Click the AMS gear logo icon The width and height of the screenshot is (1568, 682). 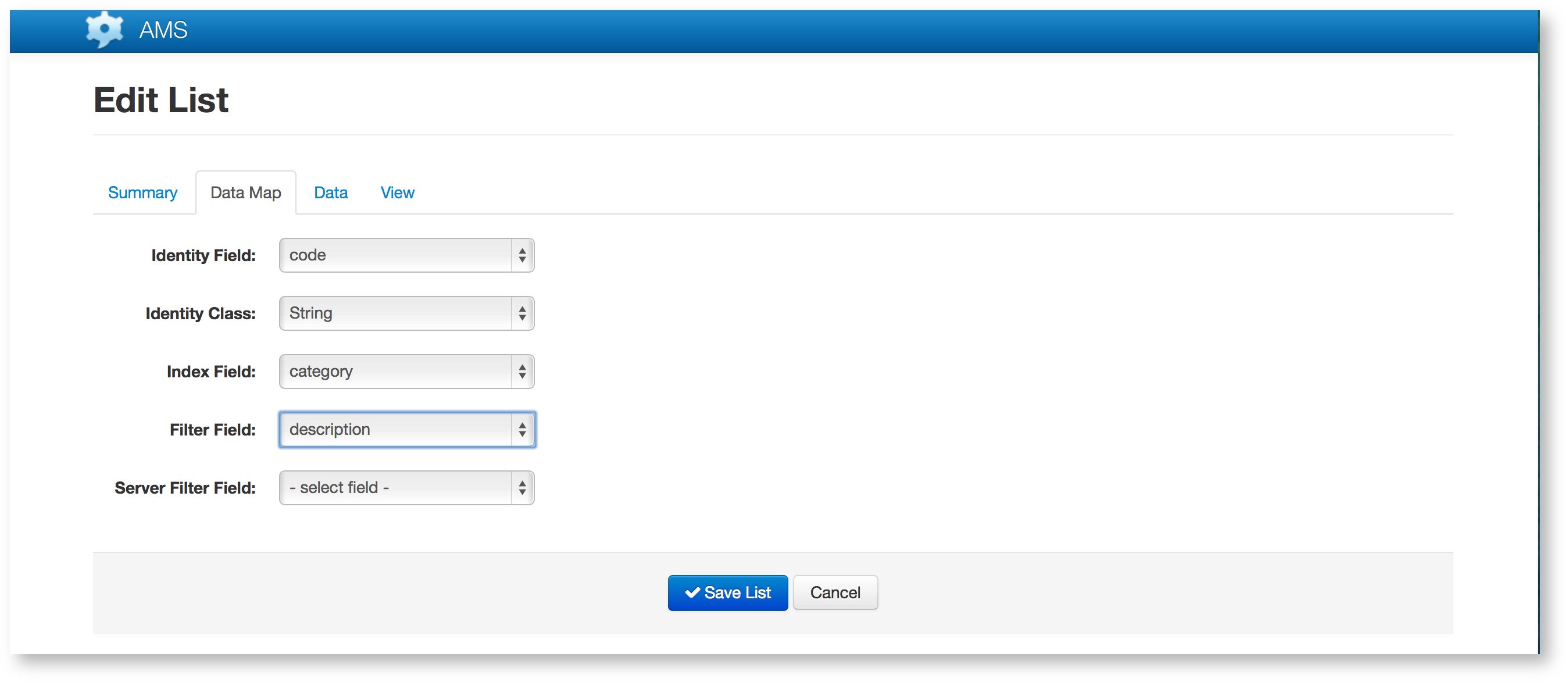(x=104, y=29)
